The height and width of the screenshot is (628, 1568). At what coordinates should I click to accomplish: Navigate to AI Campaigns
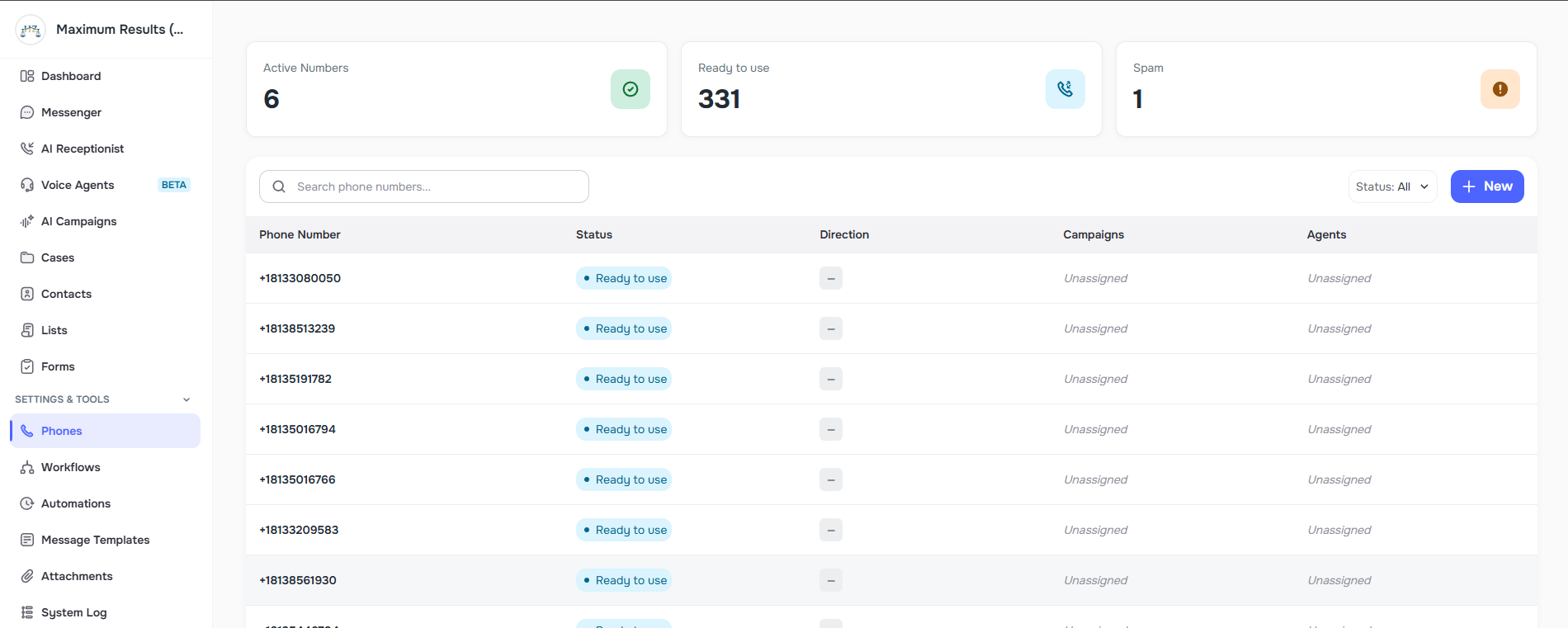pyautogui.click(x=106, y=221)
